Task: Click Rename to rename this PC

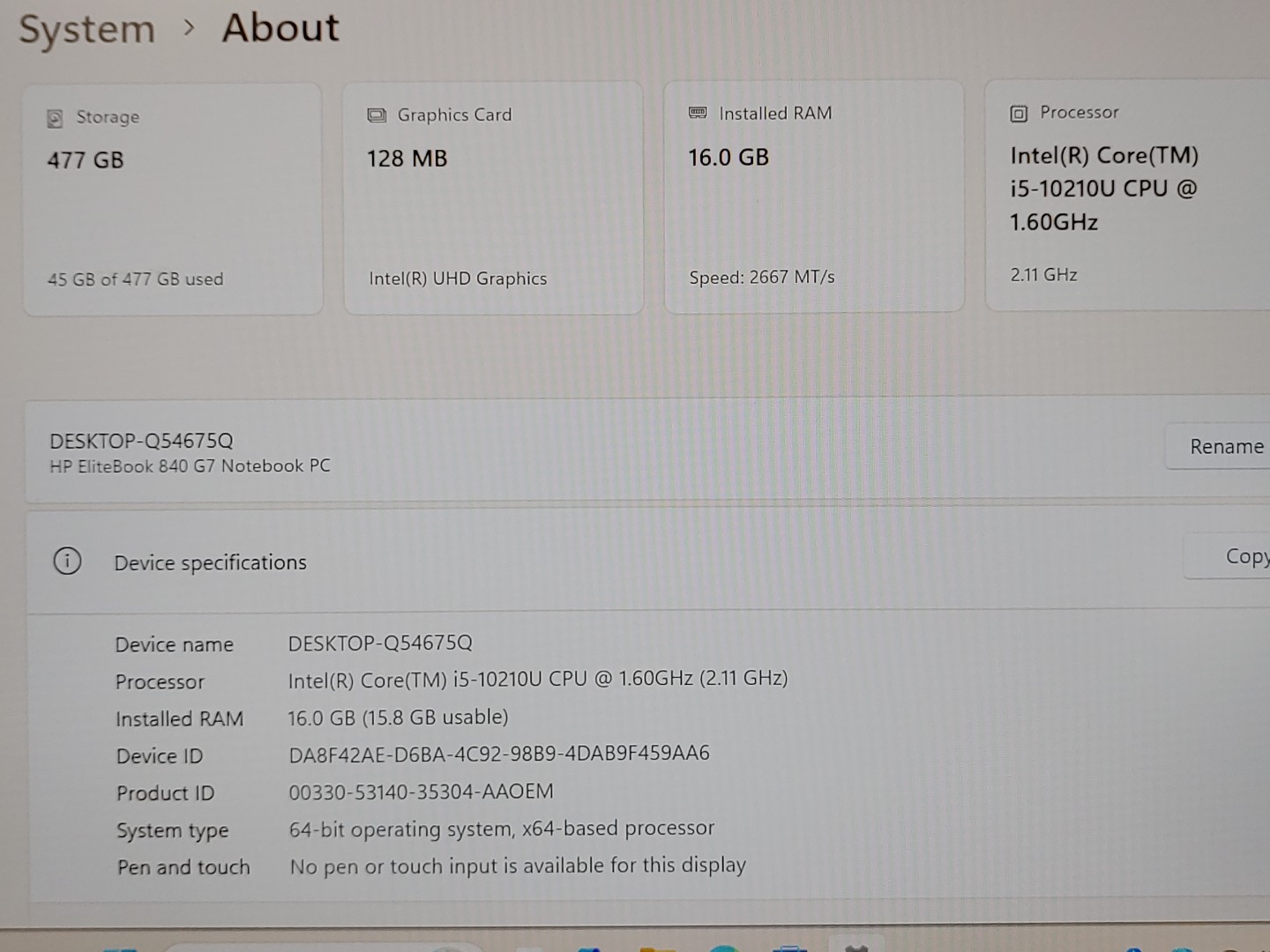Action: tap(1228, 446)
